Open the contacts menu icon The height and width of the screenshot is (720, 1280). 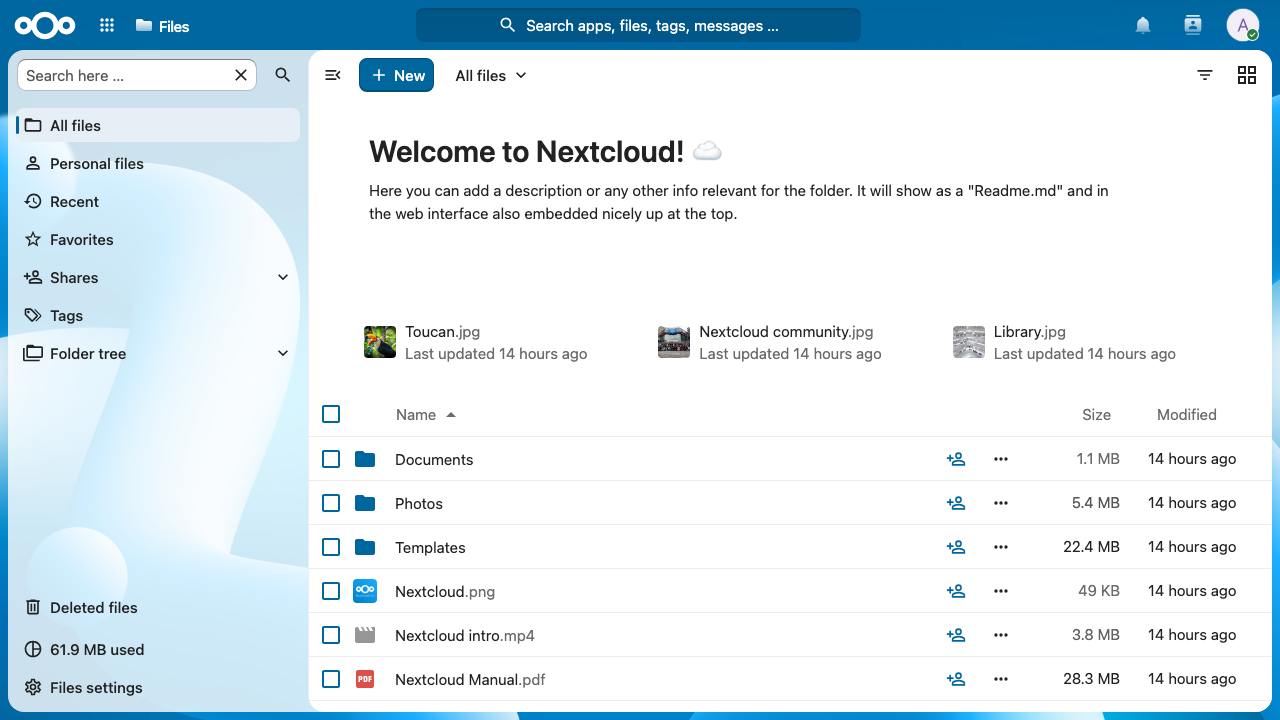(x=1192, y=26)
